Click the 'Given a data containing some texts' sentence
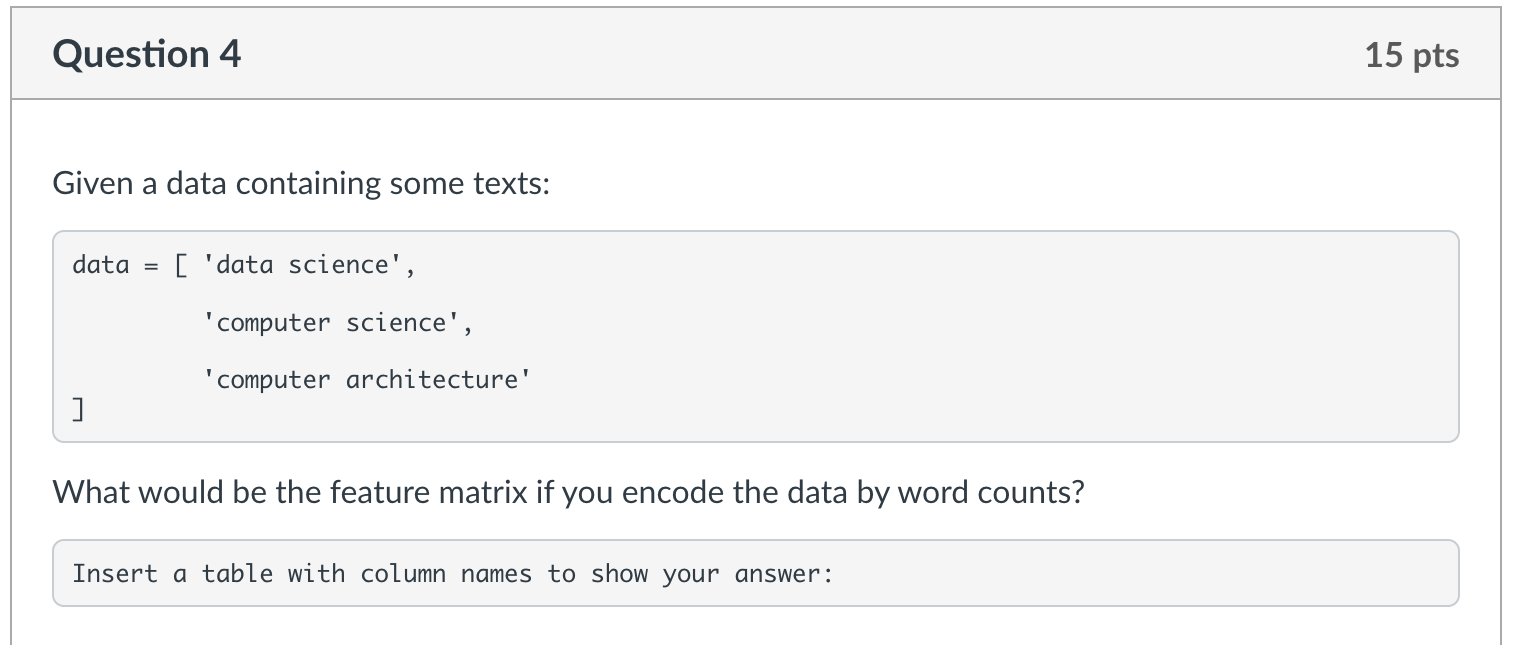The width and height of the screenshot is (1538, 645). point(301,184)
